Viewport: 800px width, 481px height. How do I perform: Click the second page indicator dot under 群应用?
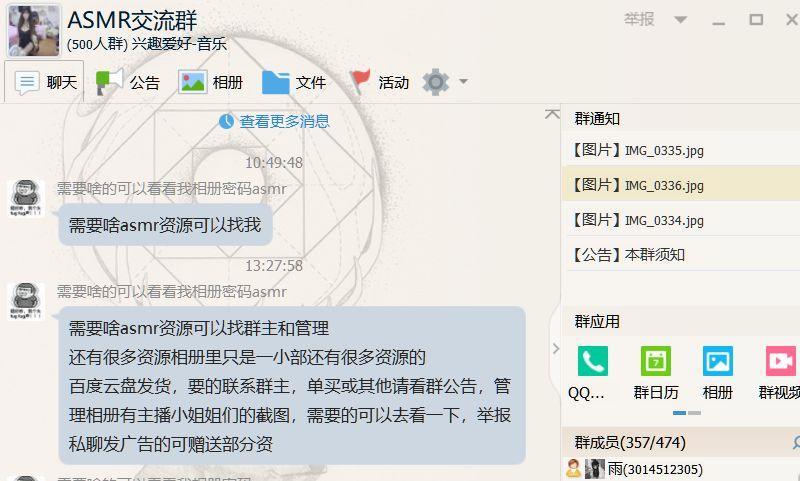pyautogui.click(x=694, y=413)
